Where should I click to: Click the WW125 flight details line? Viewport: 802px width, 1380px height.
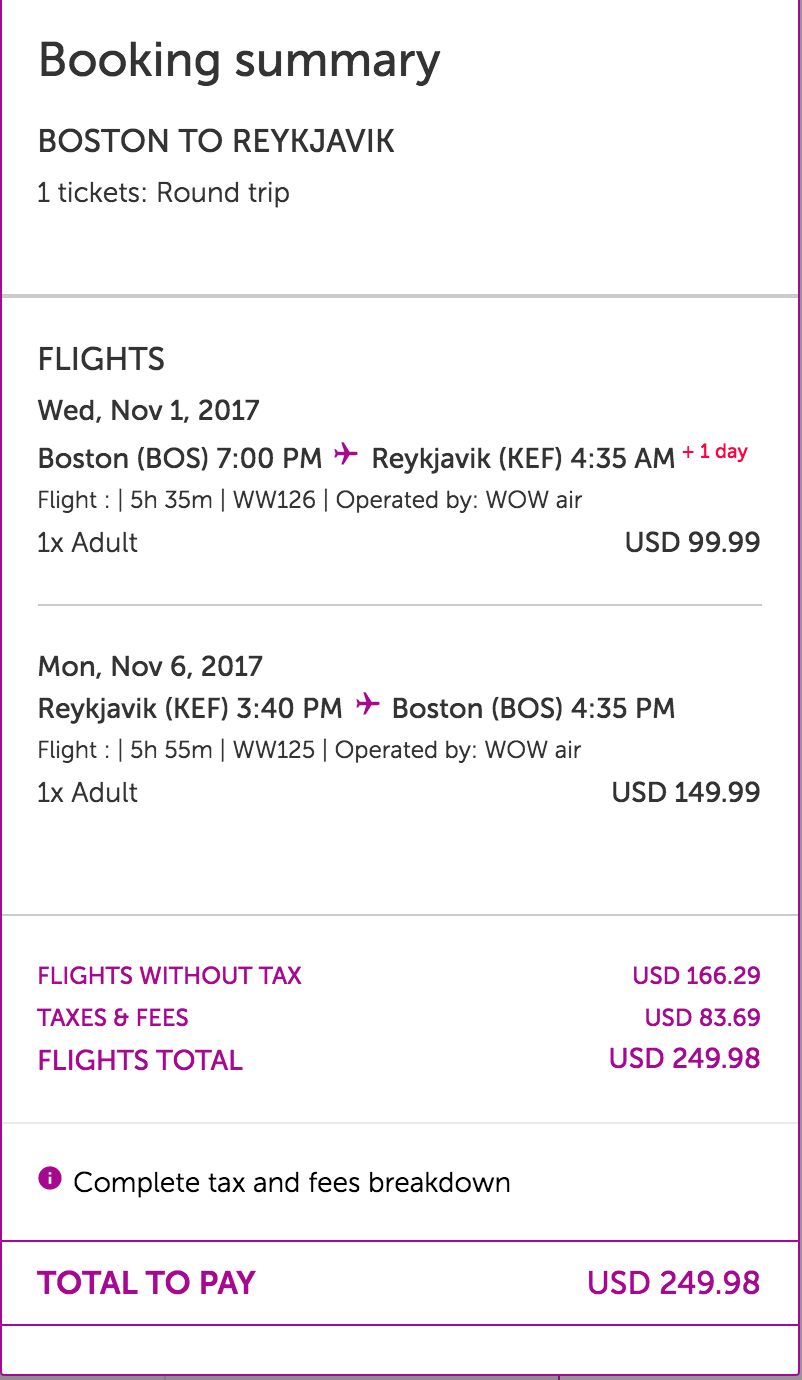(x=309, y=750)
